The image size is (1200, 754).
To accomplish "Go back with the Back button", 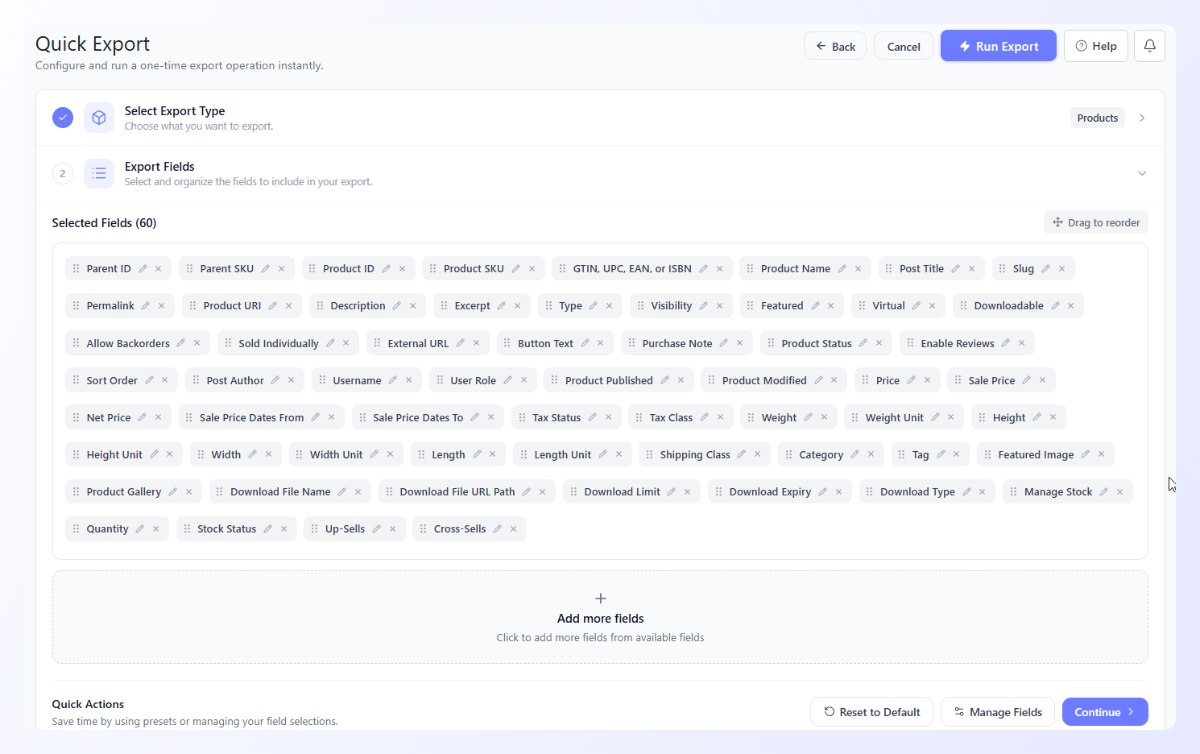I will (836, 46).
